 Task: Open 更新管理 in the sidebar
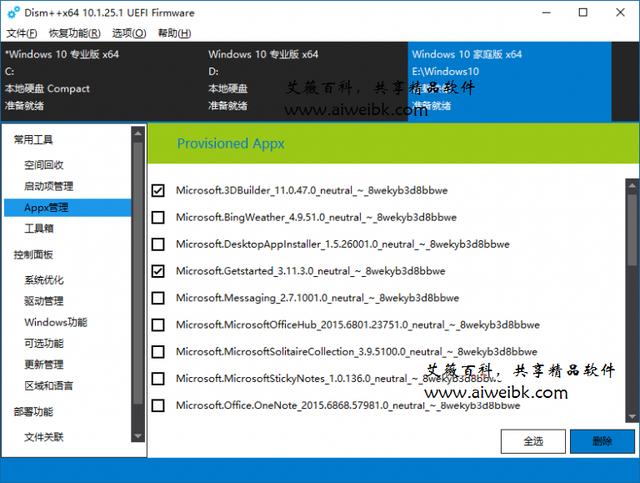(44, 365)
